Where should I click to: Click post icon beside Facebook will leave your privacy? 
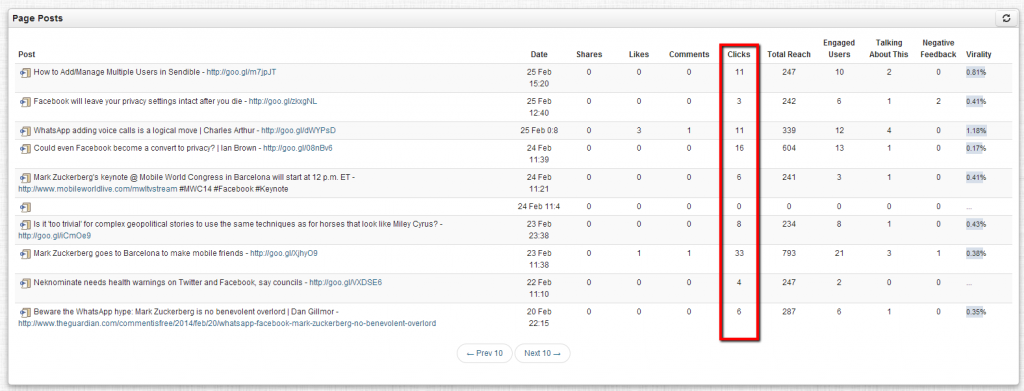[25, 102]
